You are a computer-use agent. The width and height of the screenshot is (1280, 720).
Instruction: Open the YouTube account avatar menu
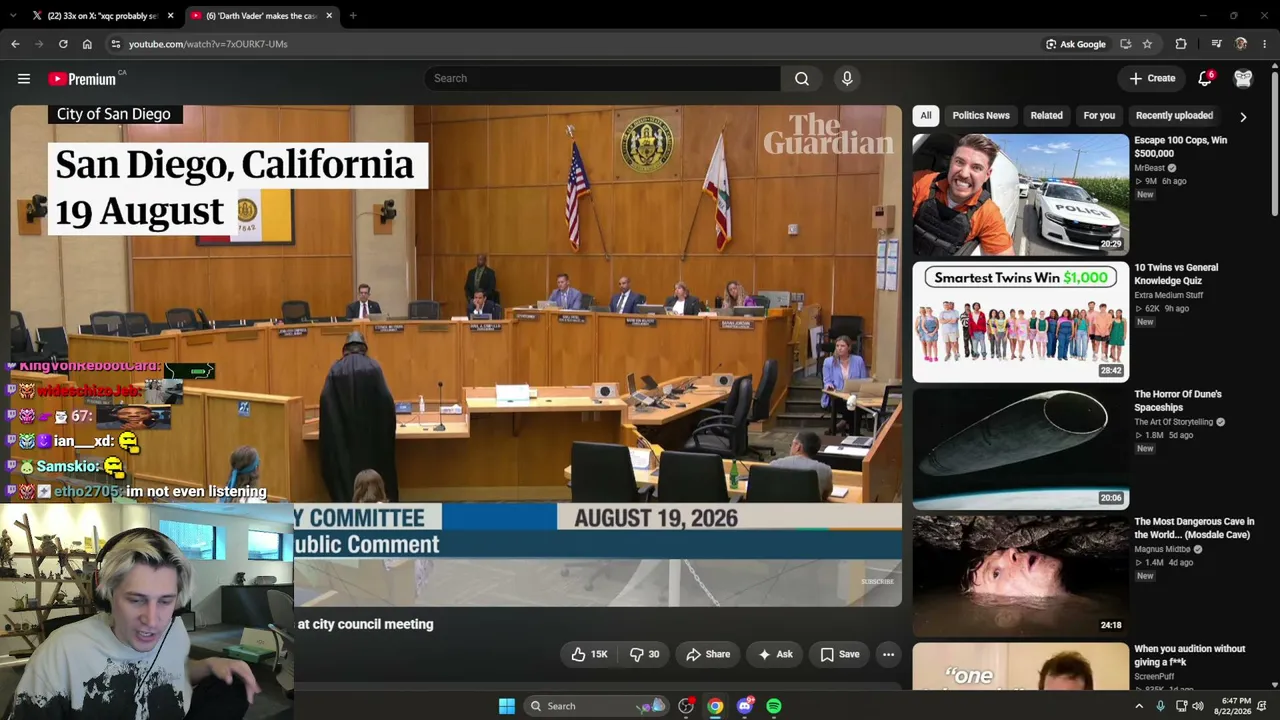pos(1243,78)
